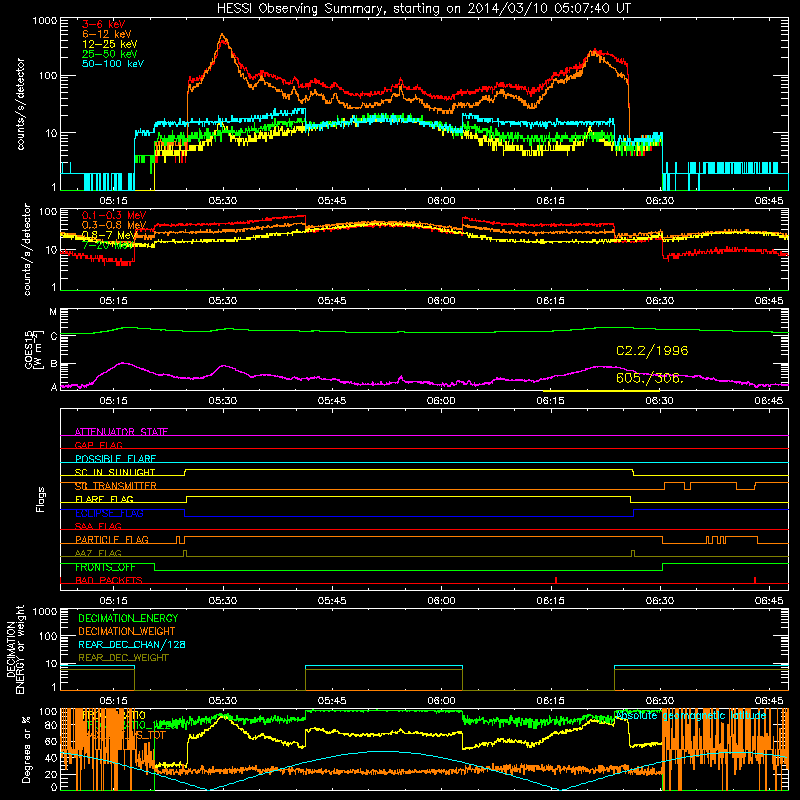The image size is (800, 800).
Task: Click '06:00' time label under the top panel
Action: pyautogui.click(x=441, y=201)
